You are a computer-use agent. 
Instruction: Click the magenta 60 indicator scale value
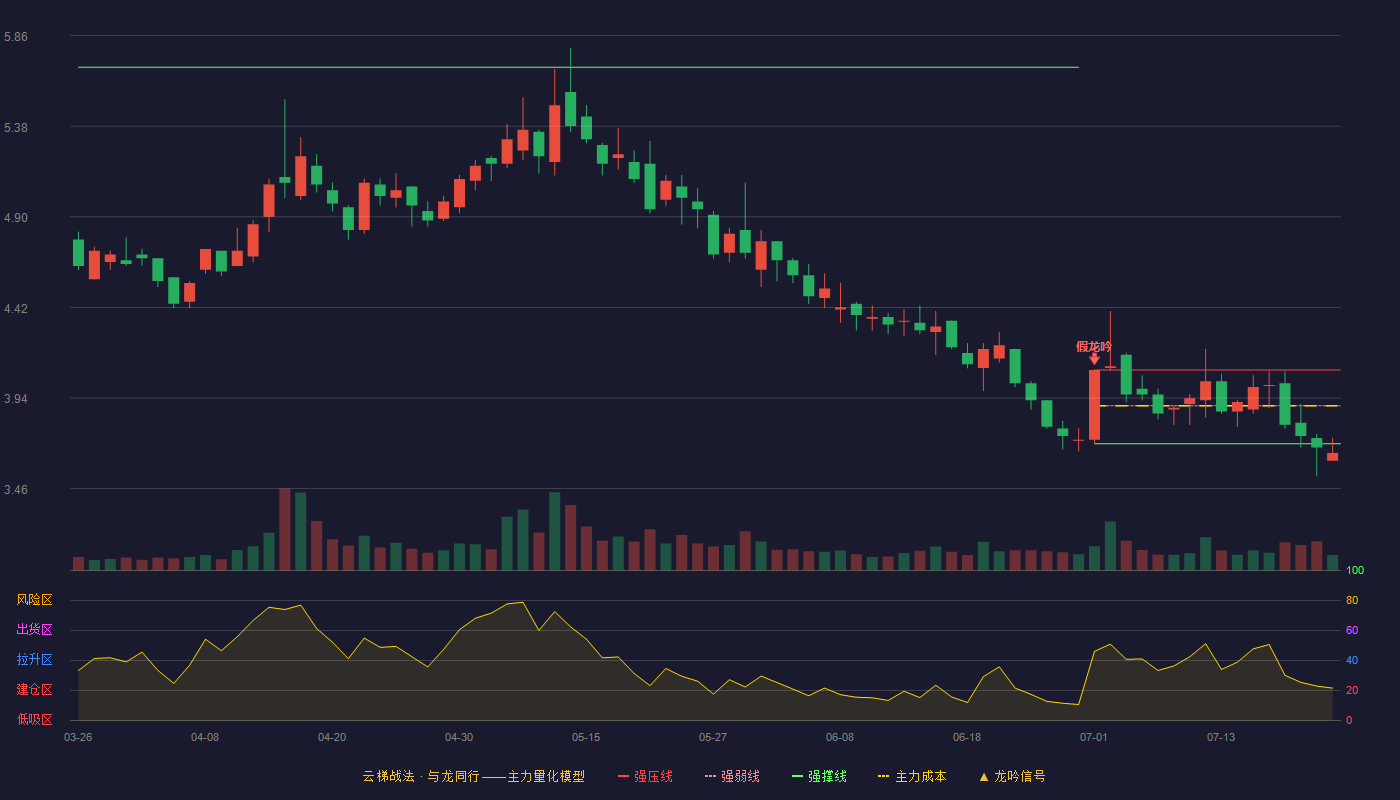(x=1352, y=630)
